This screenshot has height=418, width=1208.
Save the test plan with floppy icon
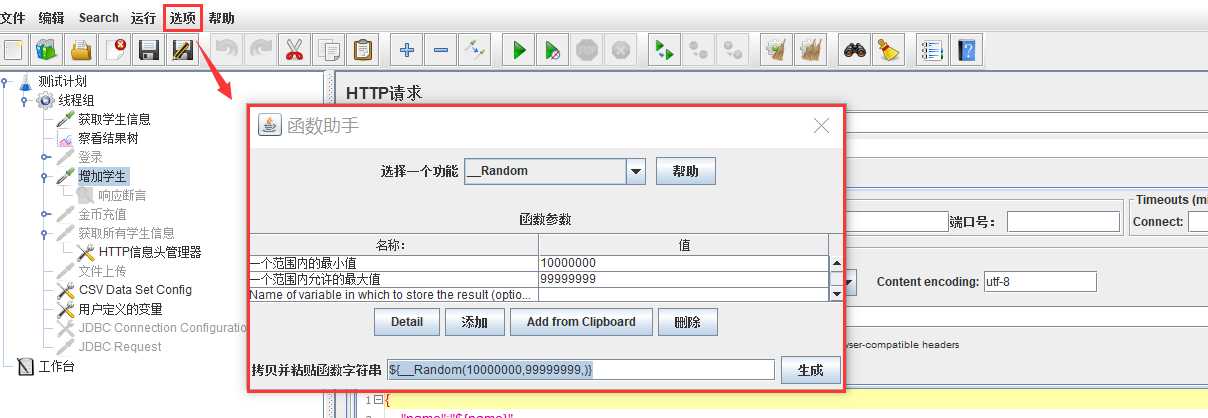pyautogui.click(x=149, y=50)
